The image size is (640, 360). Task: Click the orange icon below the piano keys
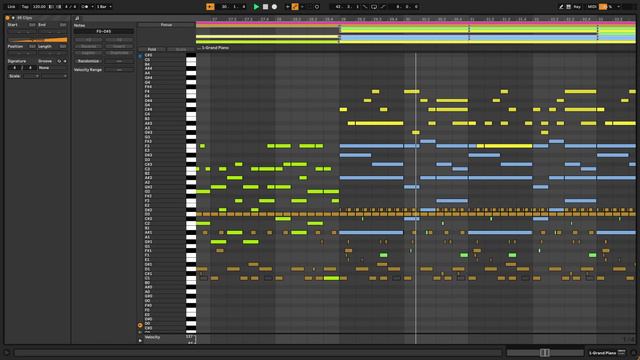[x=140, y=325]
